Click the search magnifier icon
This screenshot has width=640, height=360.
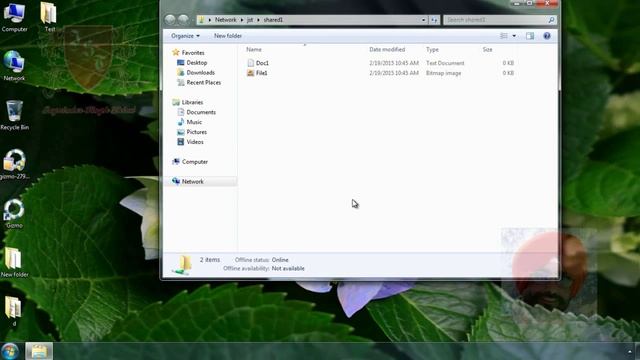(551, 20)
